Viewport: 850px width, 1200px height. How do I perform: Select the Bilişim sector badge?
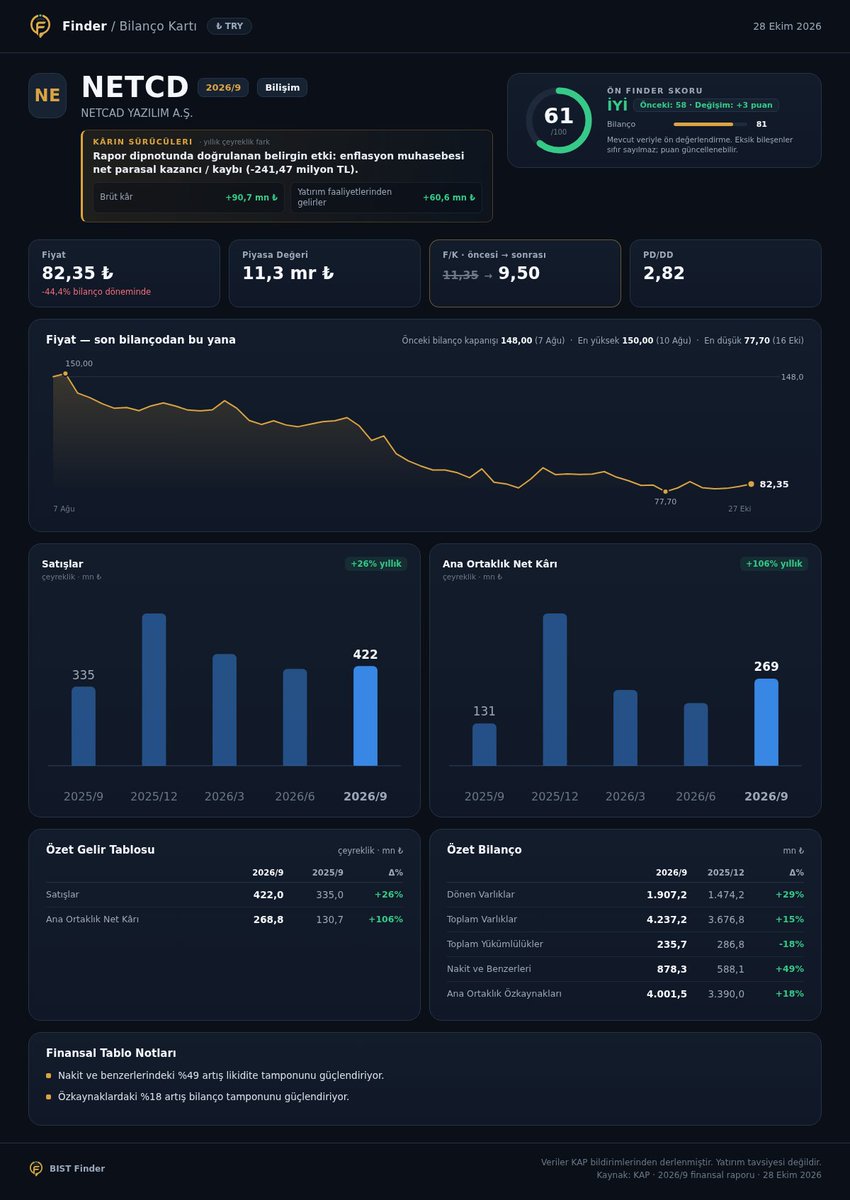coord(282,87)
